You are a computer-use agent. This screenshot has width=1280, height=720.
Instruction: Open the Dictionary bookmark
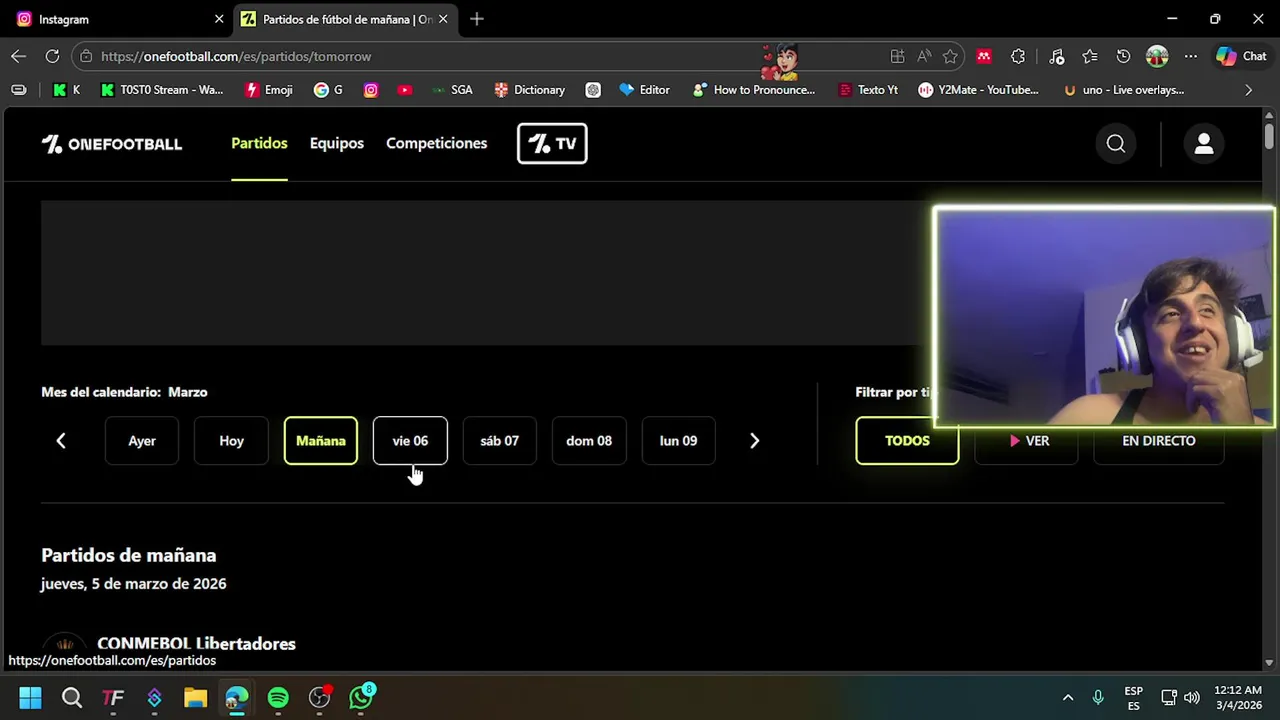coord(530,90)
